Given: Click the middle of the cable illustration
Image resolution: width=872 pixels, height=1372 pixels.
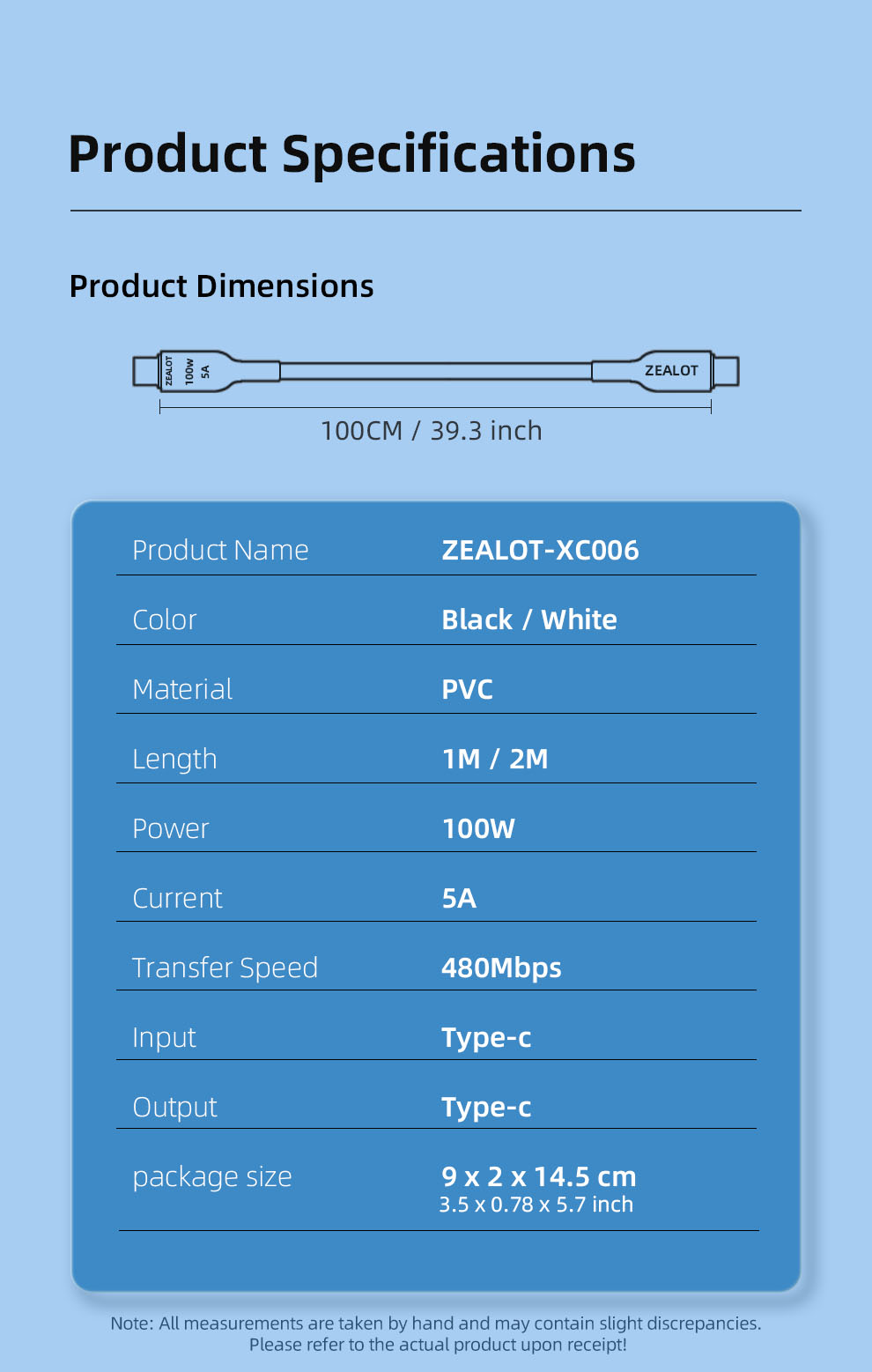Looking at the screenshot, I should pos(436,371).
